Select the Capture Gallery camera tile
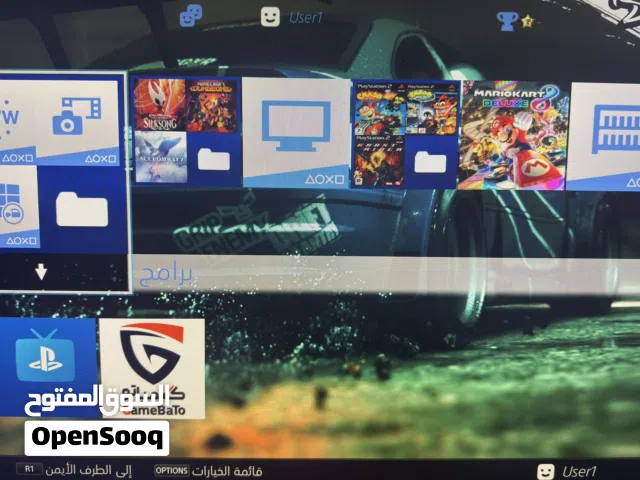Image resolution: width=640 pixels, height=480 pixels. coord(78,122)
